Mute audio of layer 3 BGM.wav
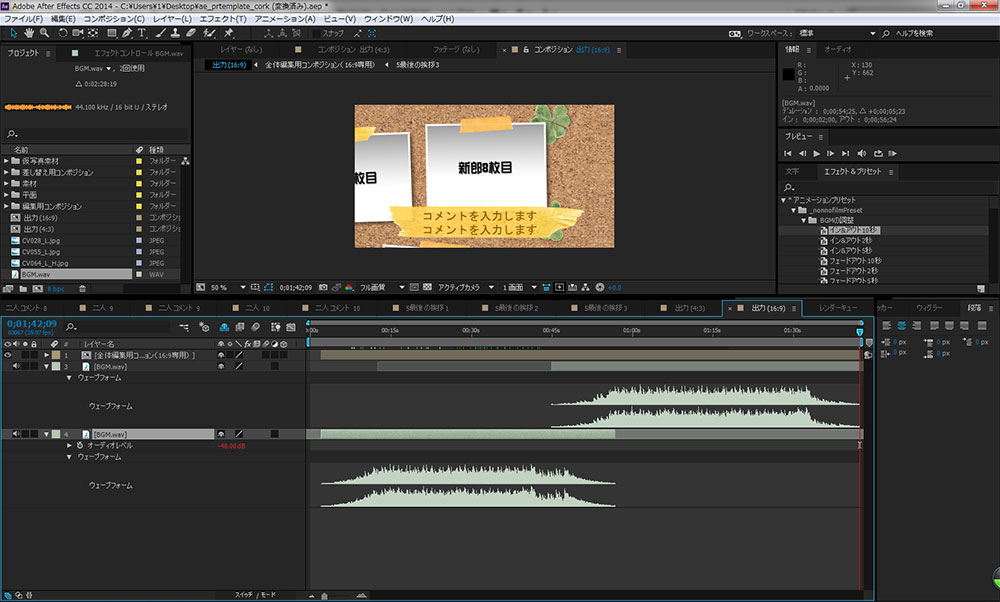This screenshot has width=1000, height=602. click(x=17, y=367)
